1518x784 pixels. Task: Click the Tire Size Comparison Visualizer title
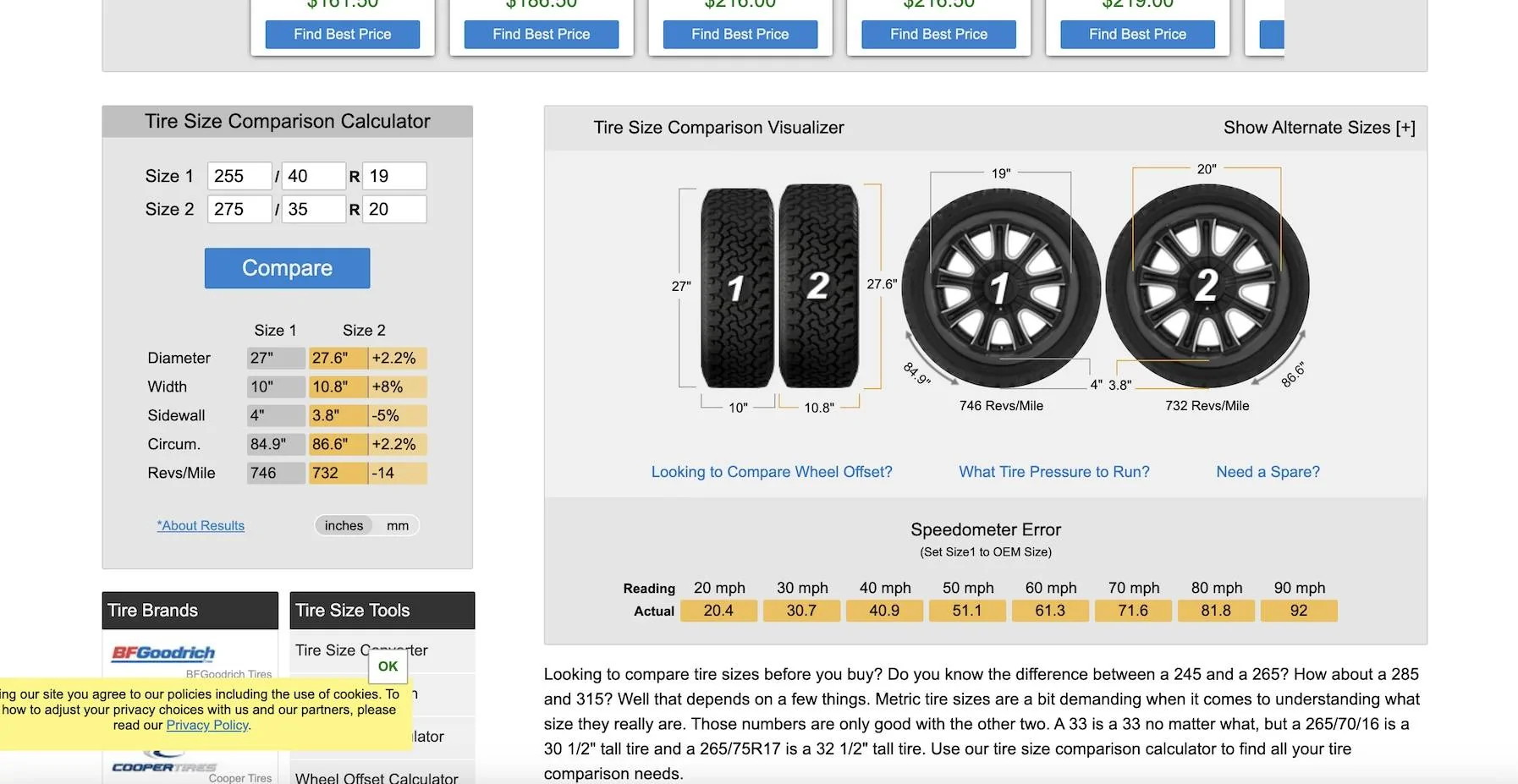pos(718,128)
